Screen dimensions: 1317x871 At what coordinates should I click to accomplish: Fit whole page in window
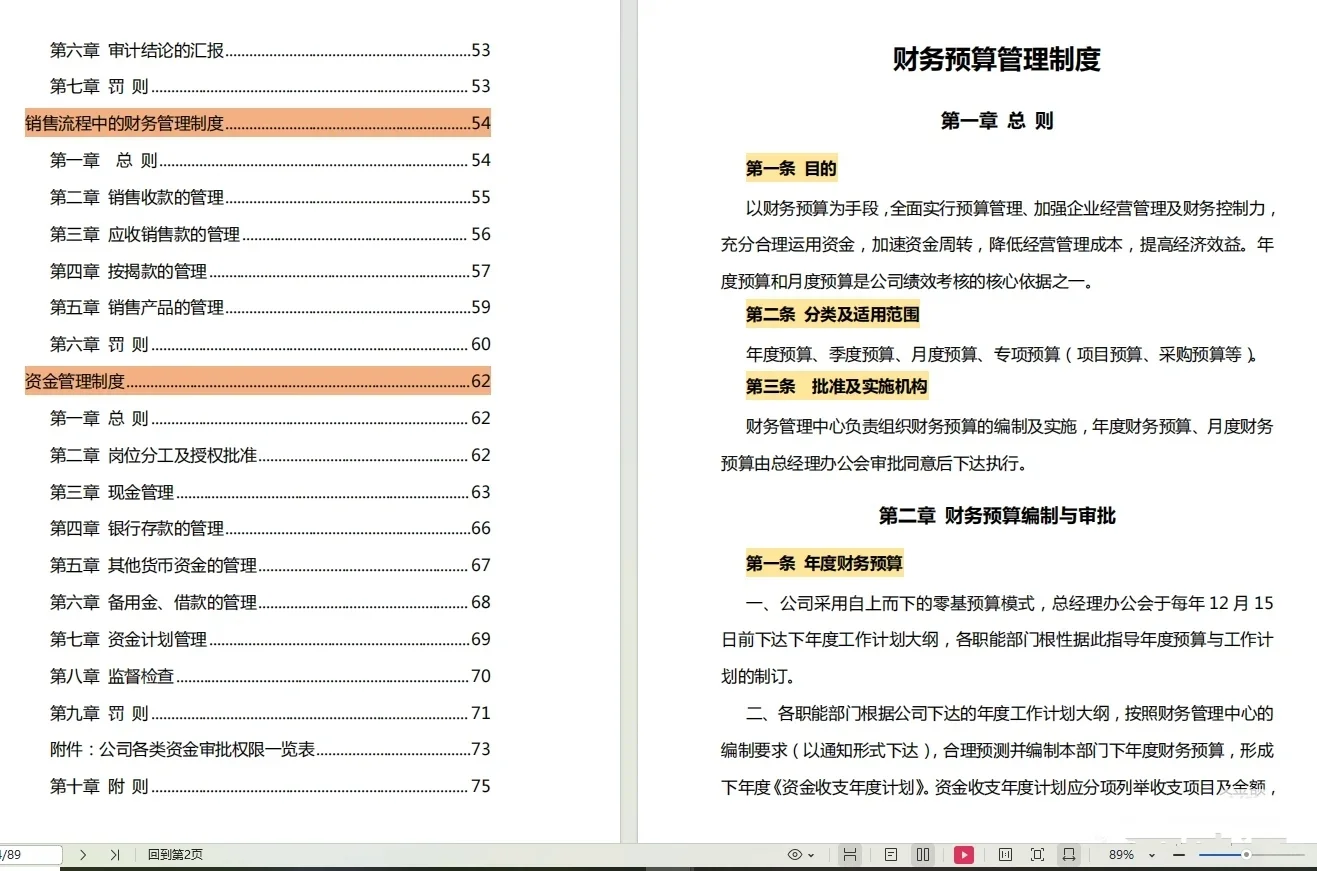point(1037,855)
